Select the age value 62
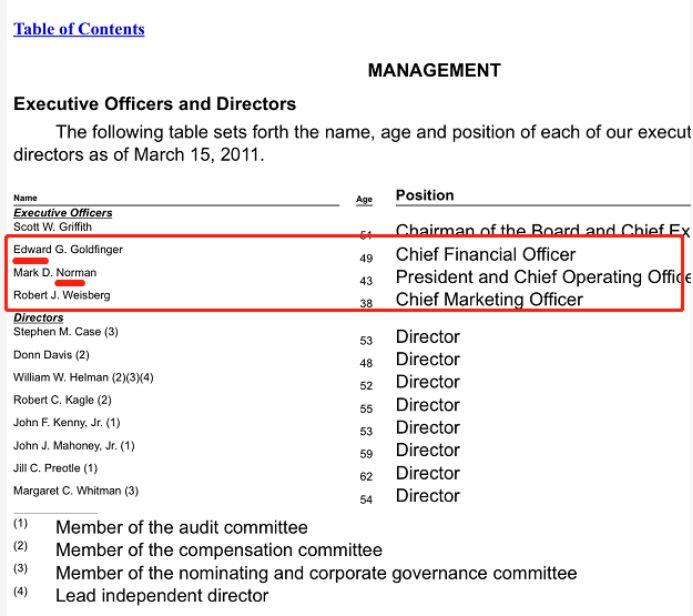This screenshot has height=616, width=693. (366, 477)
